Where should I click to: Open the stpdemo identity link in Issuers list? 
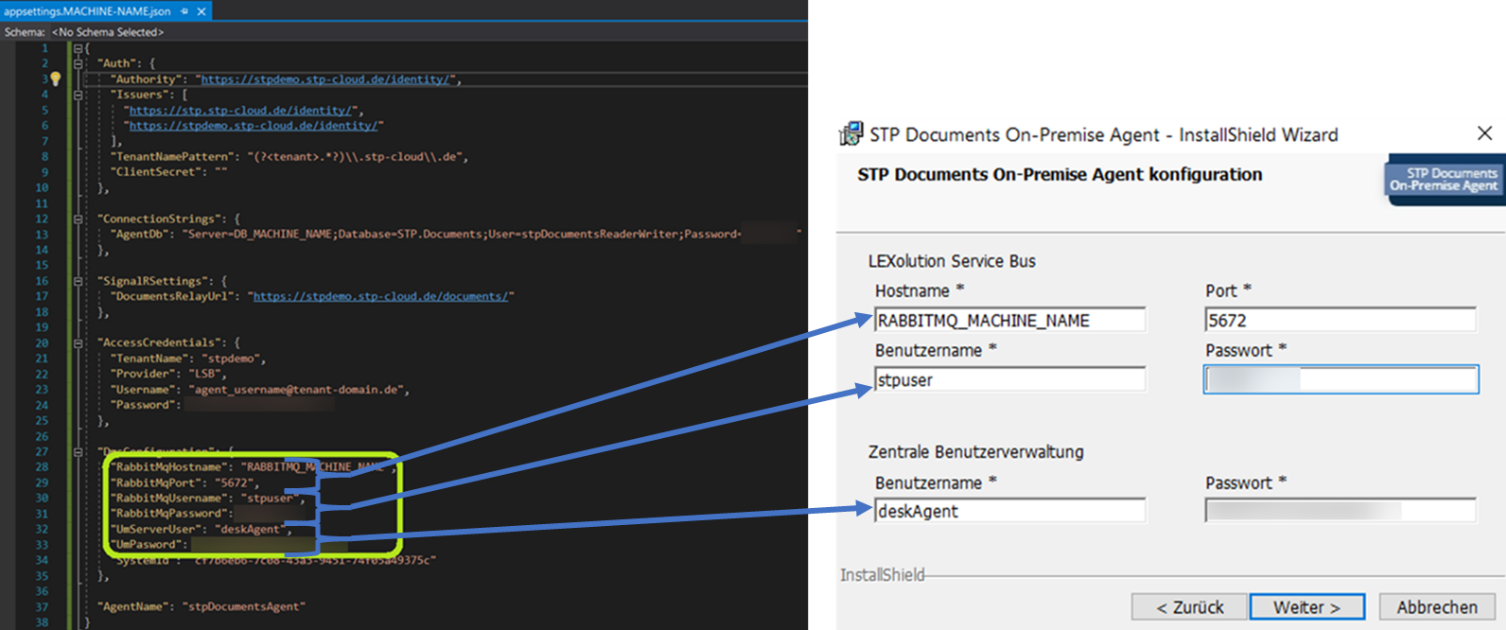253,126
